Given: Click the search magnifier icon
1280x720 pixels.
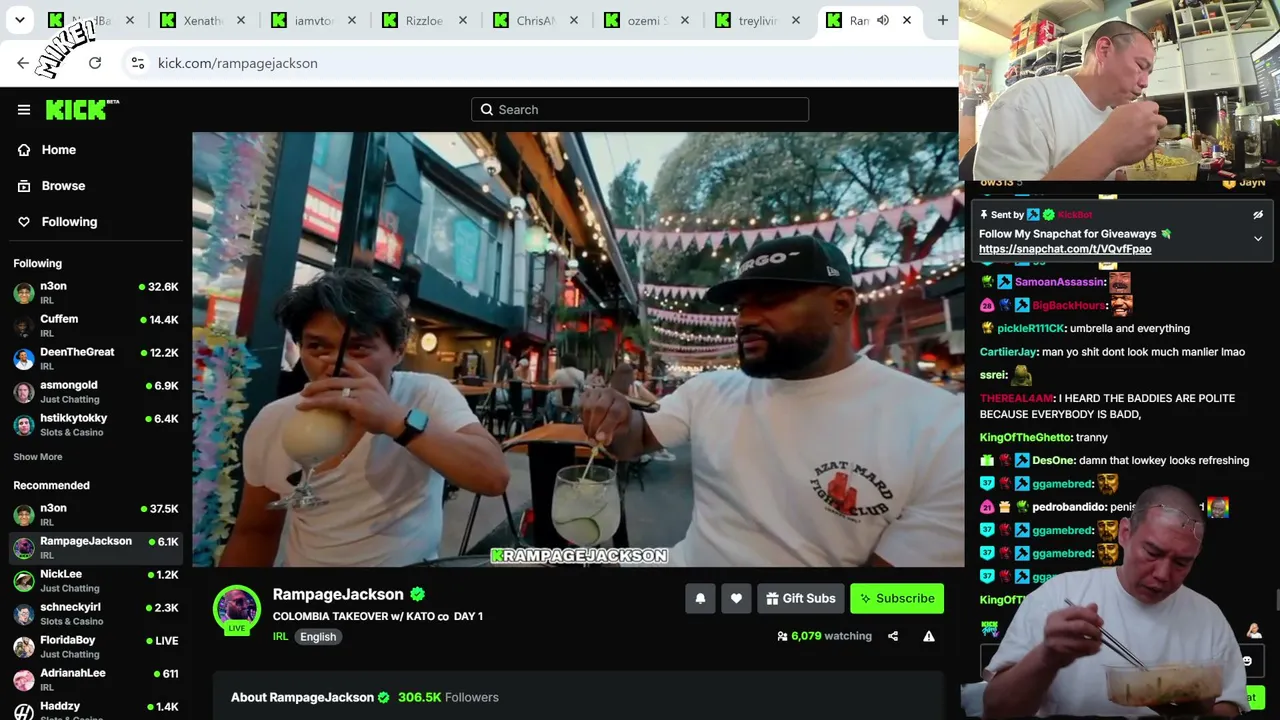Looking at the screenshot, I should (487, 110).
